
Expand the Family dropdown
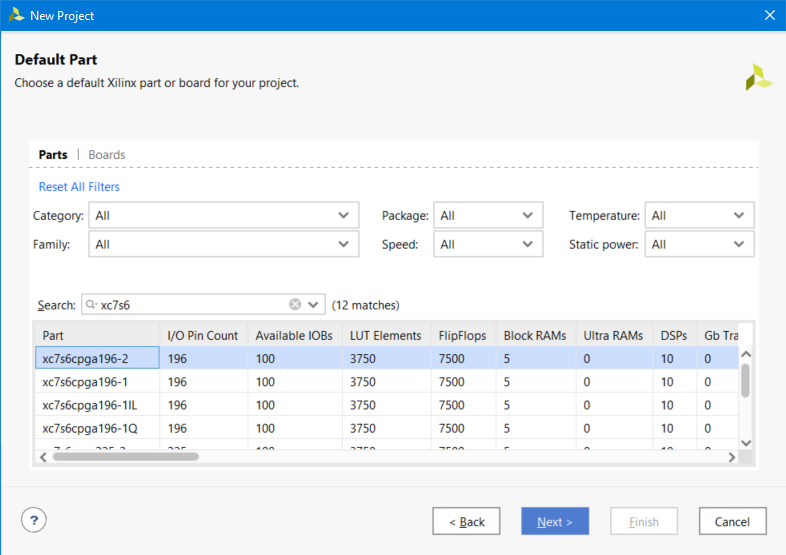click(223, 244)
